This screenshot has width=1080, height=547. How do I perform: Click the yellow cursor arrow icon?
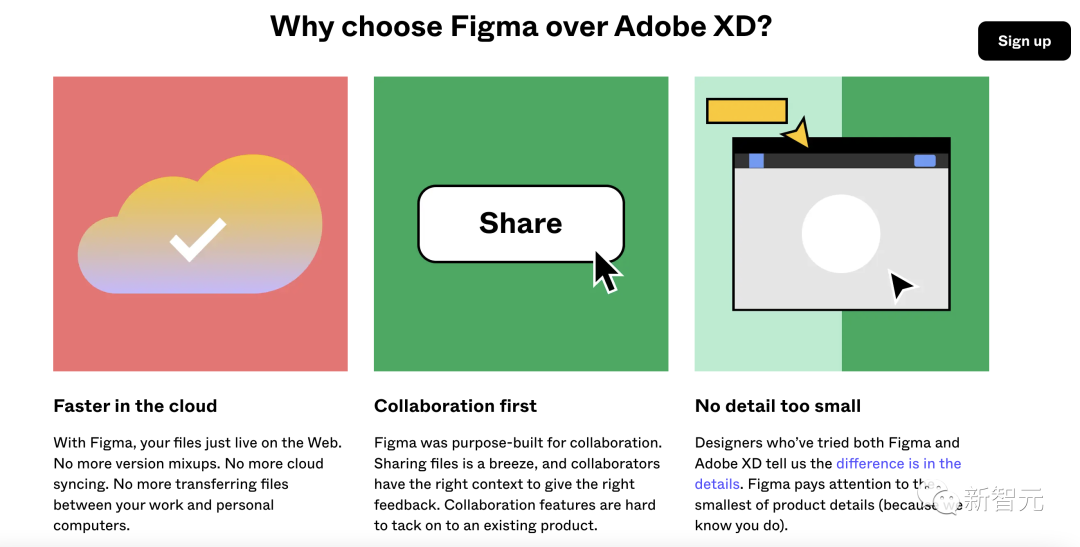[797, 134]
